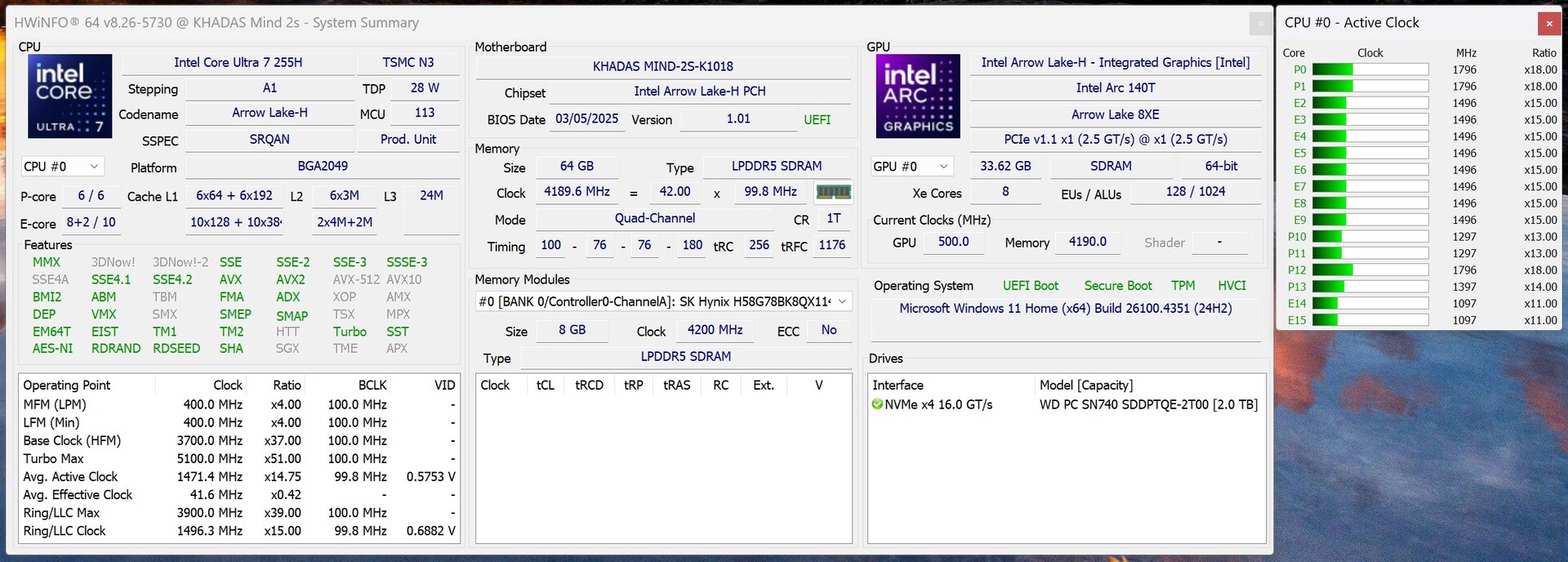This screenshot has height=562, width=1568.
Task: Click the E14 core row label
Action: 1297,304
